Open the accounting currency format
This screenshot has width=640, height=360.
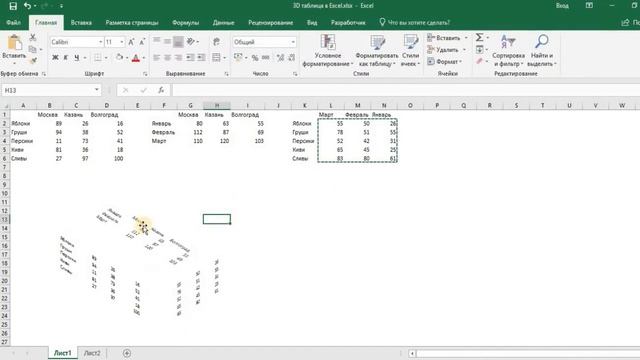click(238, 58)
